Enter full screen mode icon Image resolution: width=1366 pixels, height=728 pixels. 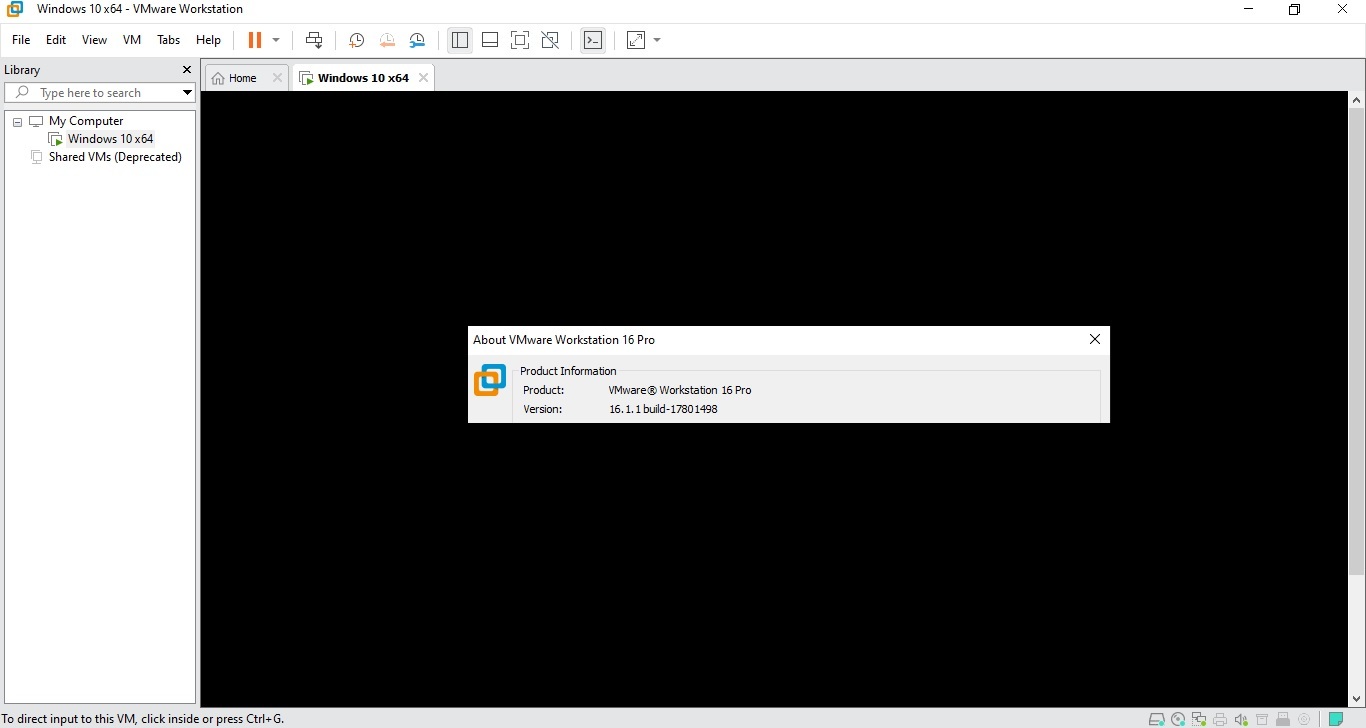pyautogui.click(x=520, y=40)
